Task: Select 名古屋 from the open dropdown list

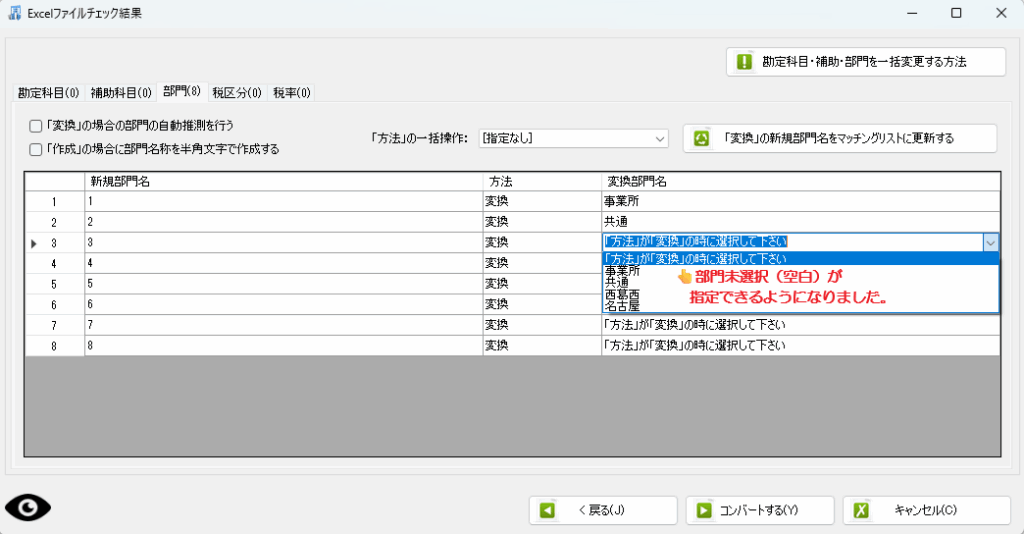Action: pyautogui.click(x=621, y=307)
